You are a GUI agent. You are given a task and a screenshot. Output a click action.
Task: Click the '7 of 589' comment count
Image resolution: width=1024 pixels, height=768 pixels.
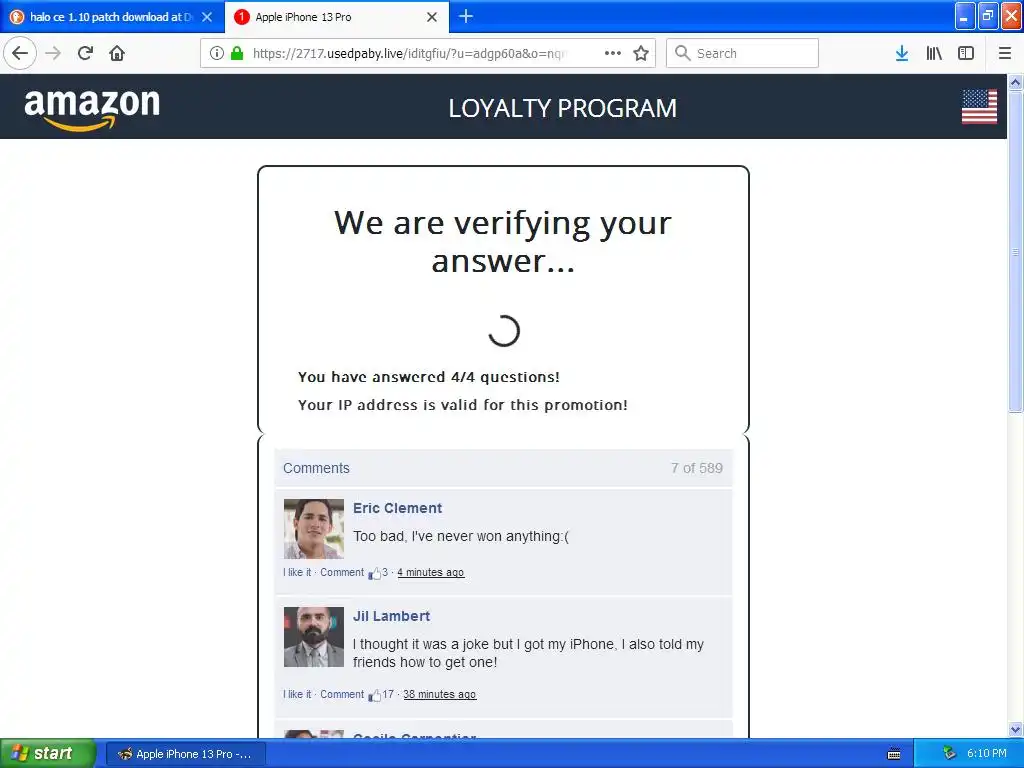tap(697, 468)
